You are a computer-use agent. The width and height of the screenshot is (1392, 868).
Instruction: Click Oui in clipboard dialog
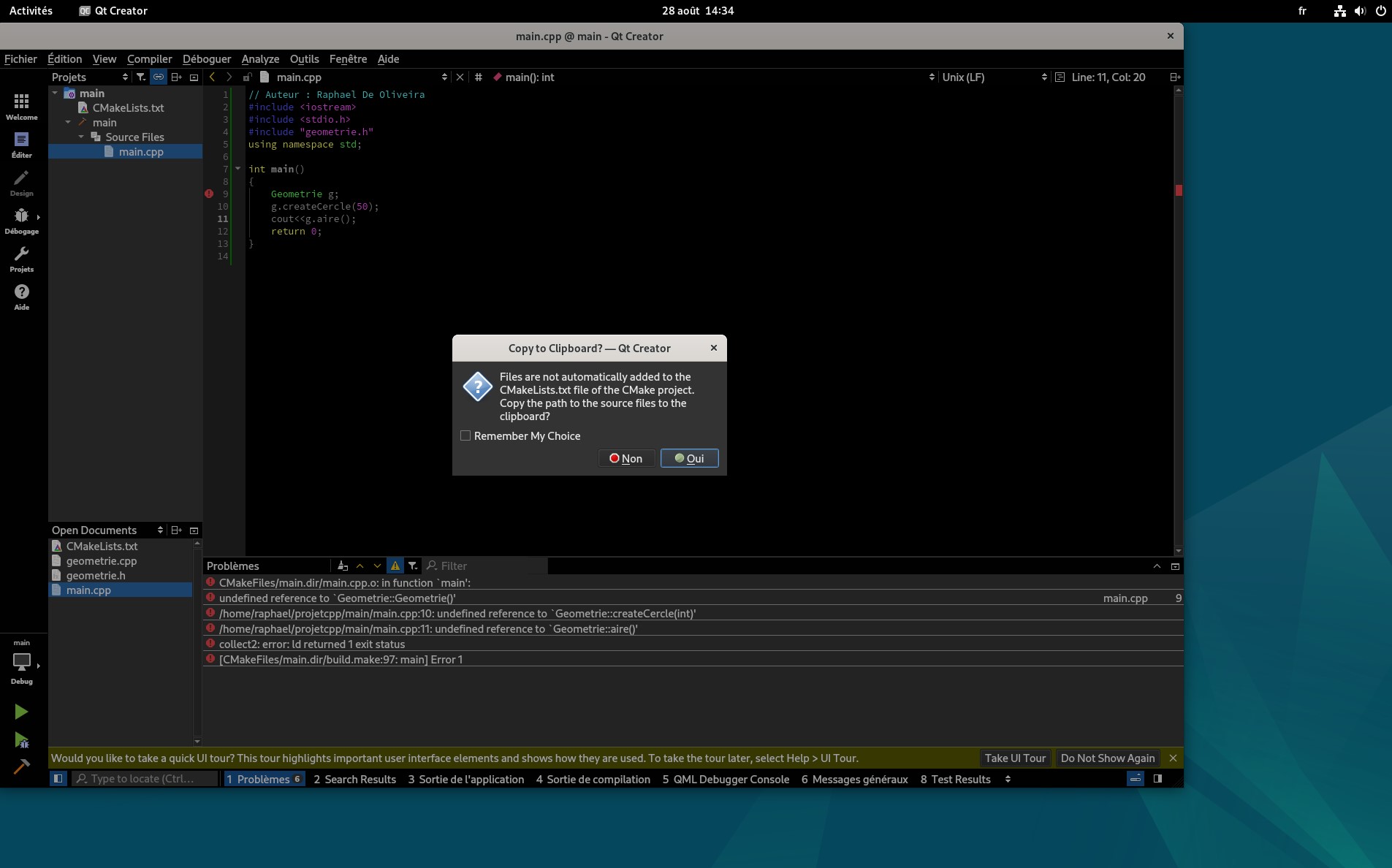pos(689,458)
